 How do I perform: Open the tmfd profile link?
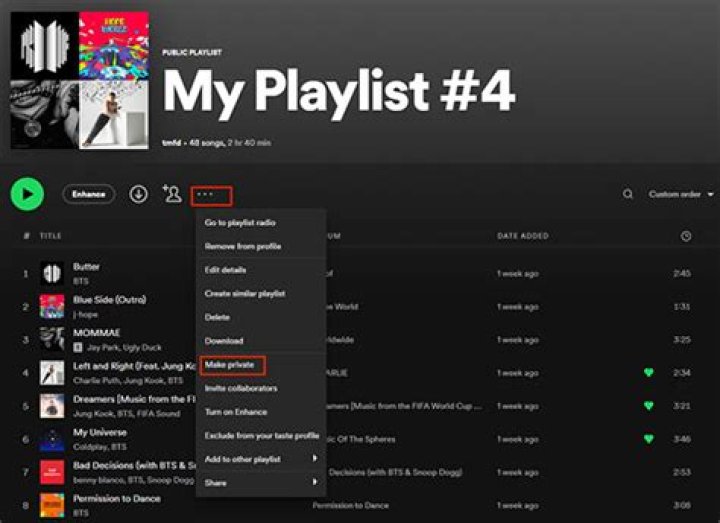pos(171,144)
